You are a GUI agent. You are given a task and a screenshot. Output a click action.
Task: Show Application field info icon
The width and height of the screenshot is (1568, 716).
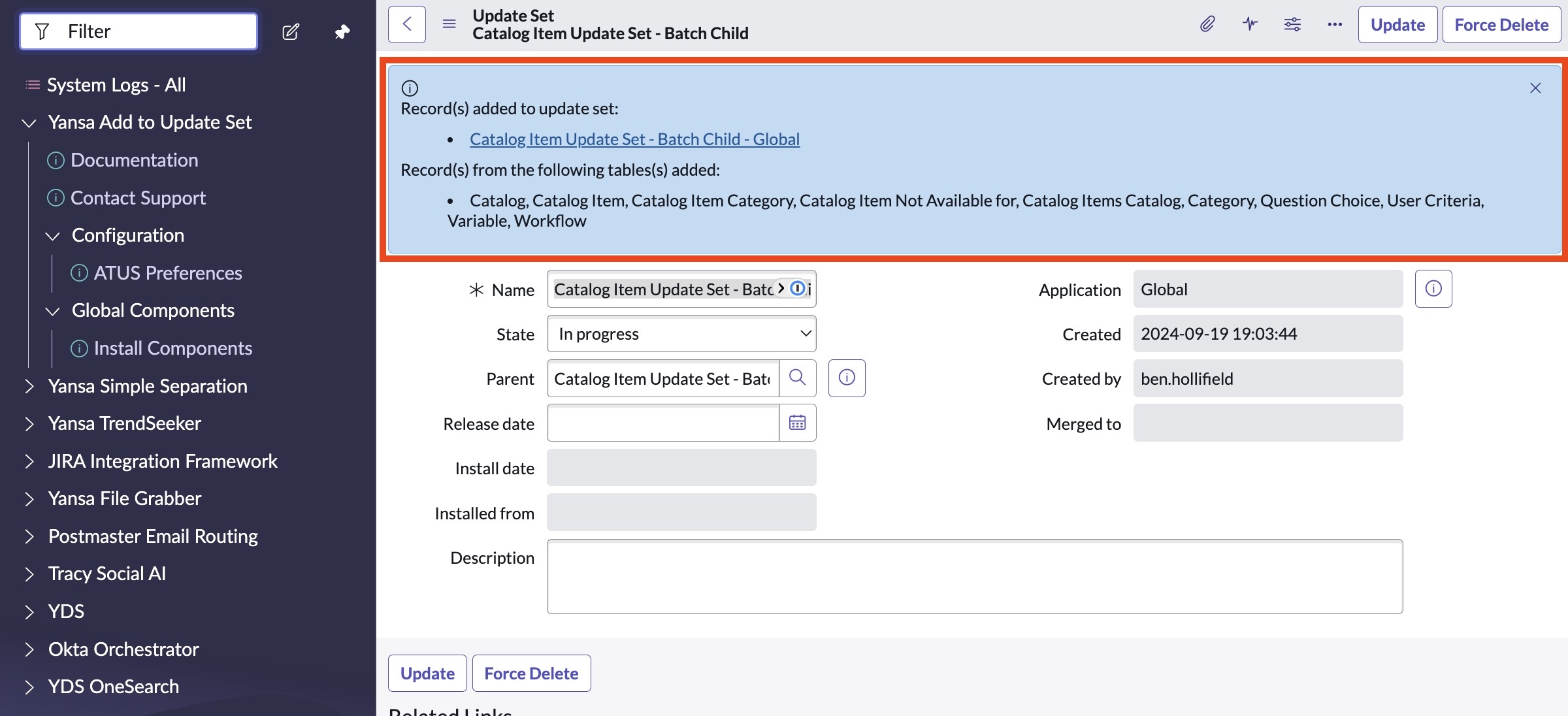click(x=1433, y=289)
